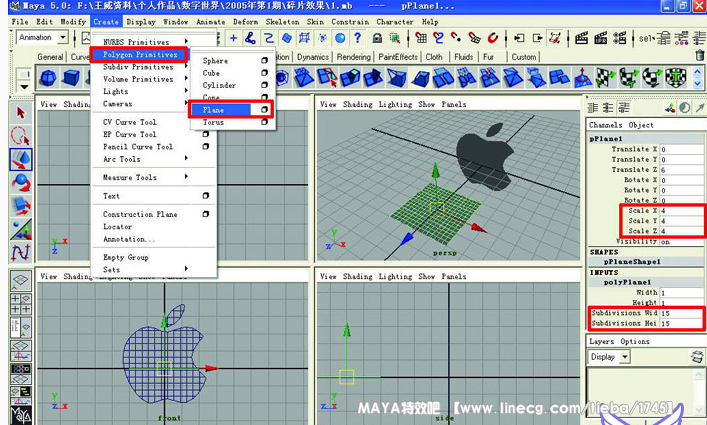The width and height of the screenshot is (707, 425).
Task: Open Text options box
Action: tap(206, 196)
